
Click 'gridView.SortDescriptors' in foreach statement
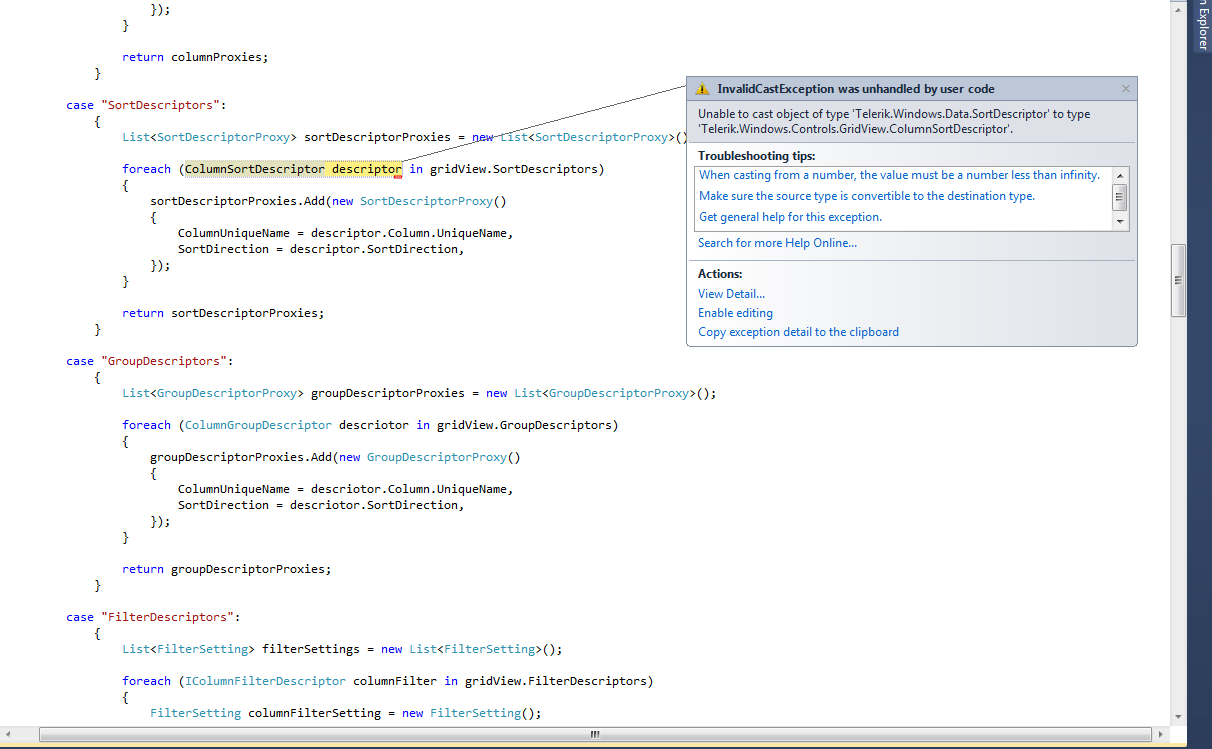click(514, 169)
